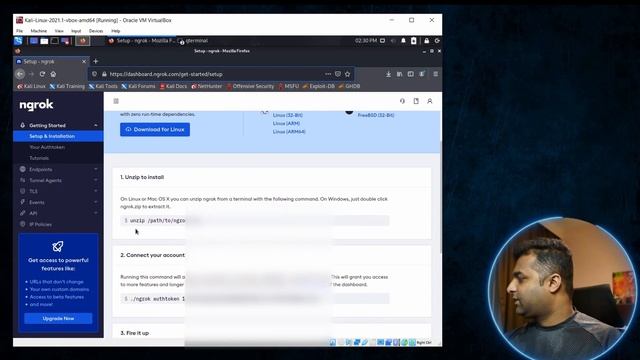
Task: Expand the TLS sidebar section
Action: 58,191
